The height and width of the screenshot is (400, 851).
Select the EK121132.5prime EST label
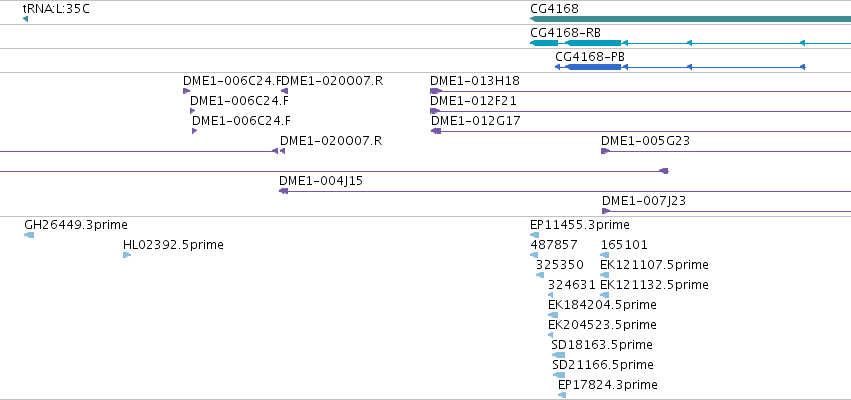click(x=654, y=285)
